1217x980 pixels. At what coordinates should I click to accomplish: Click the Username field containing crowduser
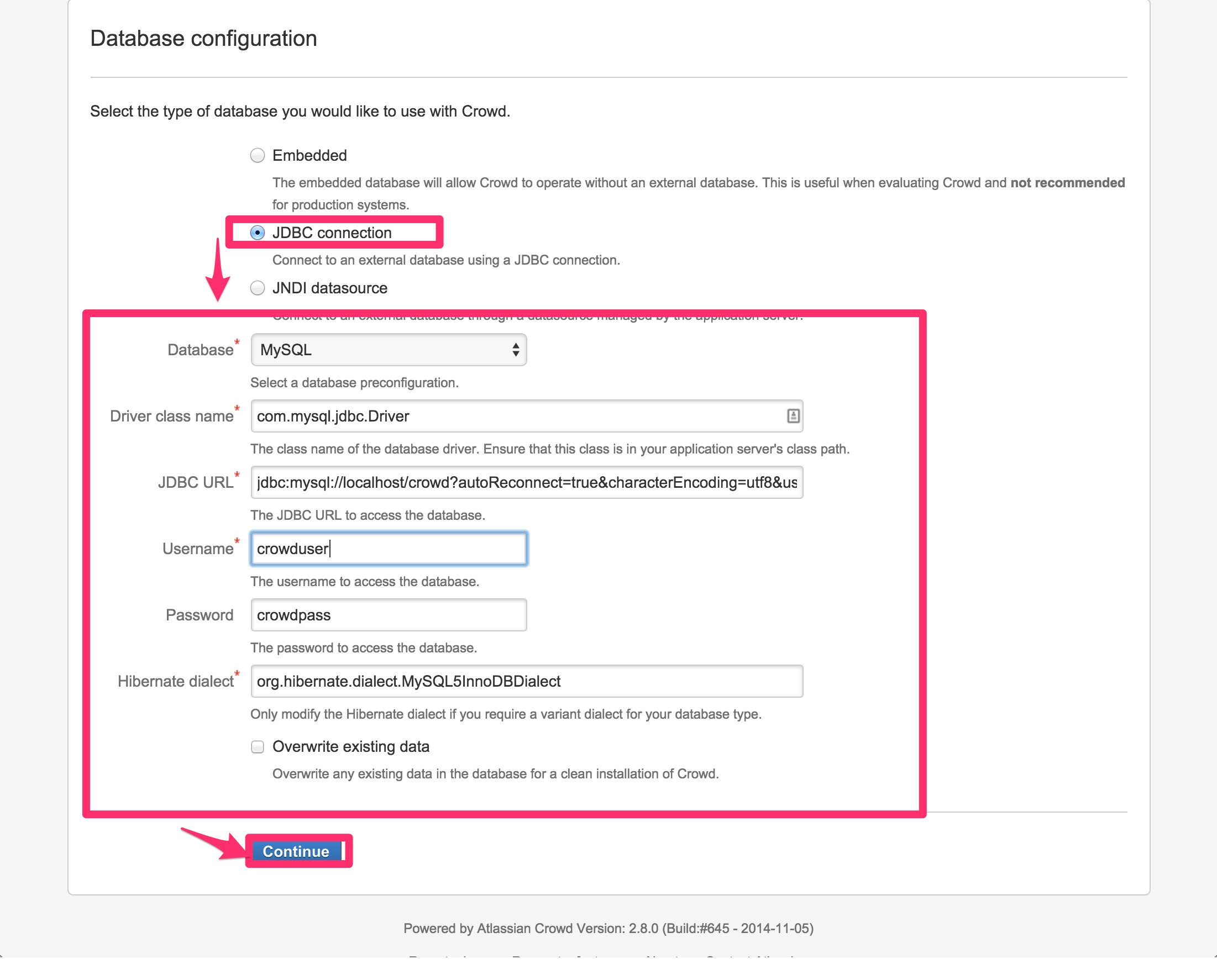(x=389, y=548)
